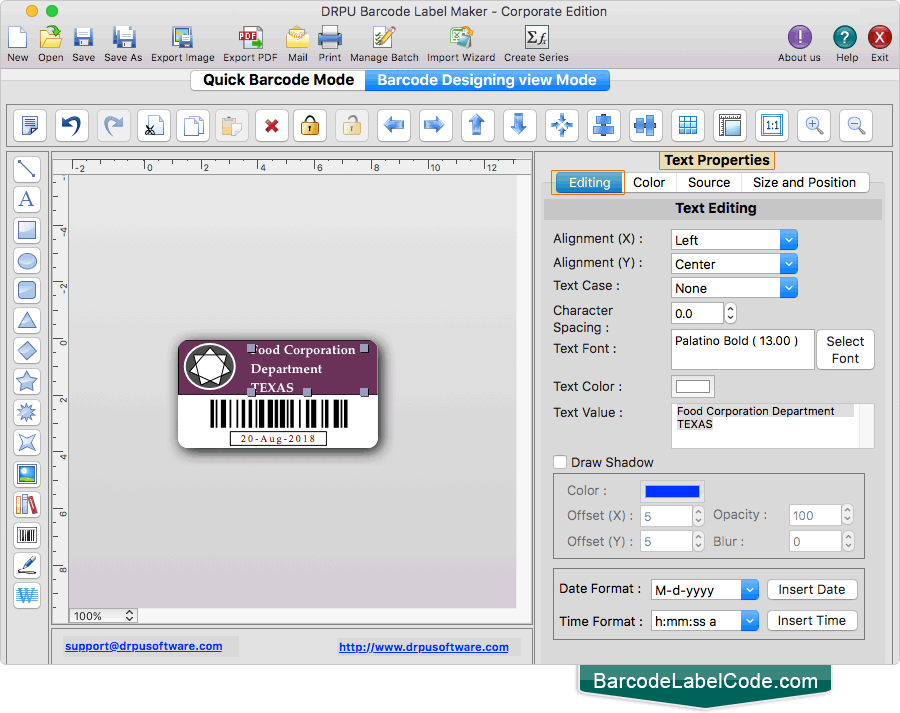
Task: Adjust the Character Spacing stepper
Action: 730,313
